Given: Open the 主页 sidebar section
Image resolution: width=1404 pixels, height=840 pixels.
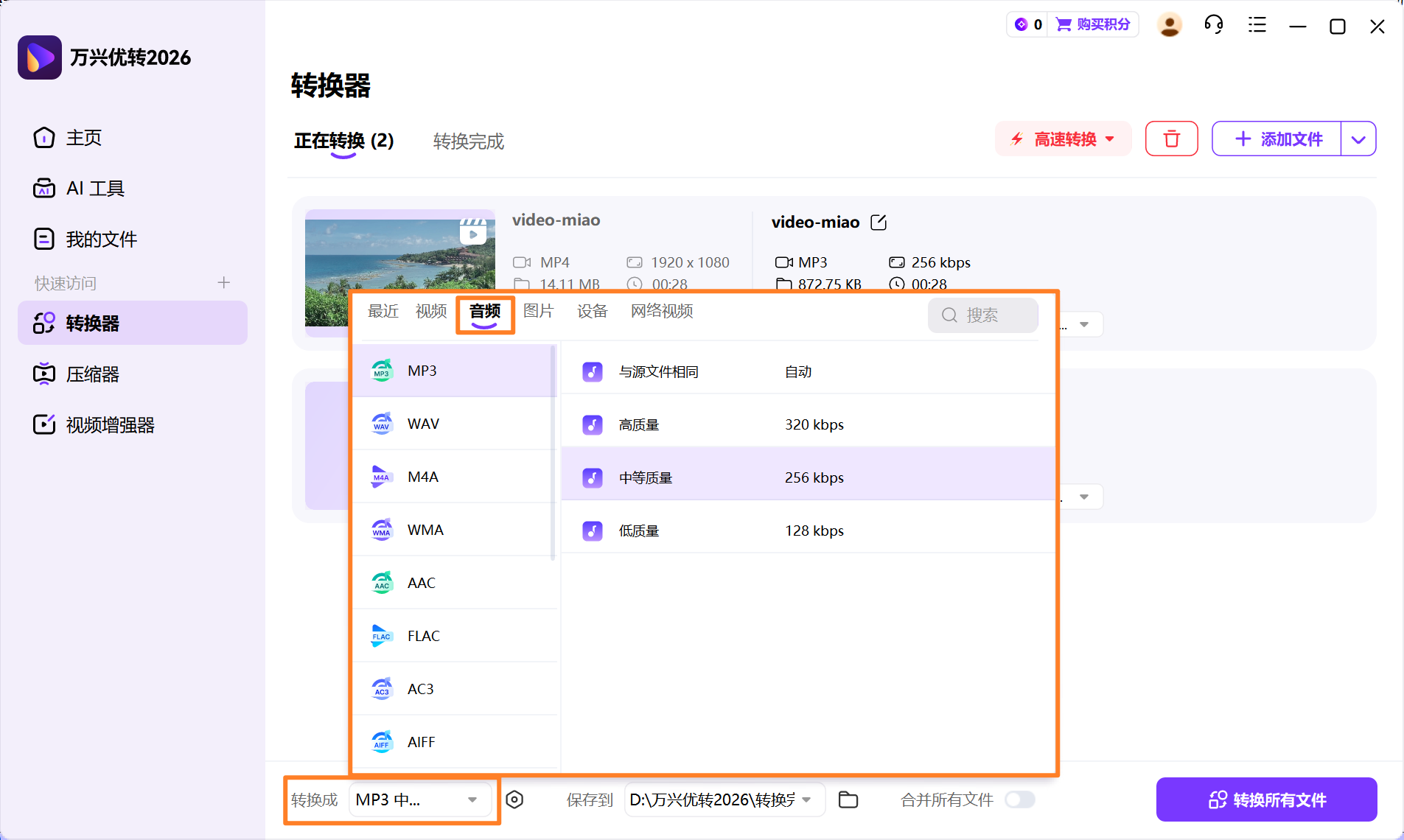Looking at the screenshot, I should 83,138.
